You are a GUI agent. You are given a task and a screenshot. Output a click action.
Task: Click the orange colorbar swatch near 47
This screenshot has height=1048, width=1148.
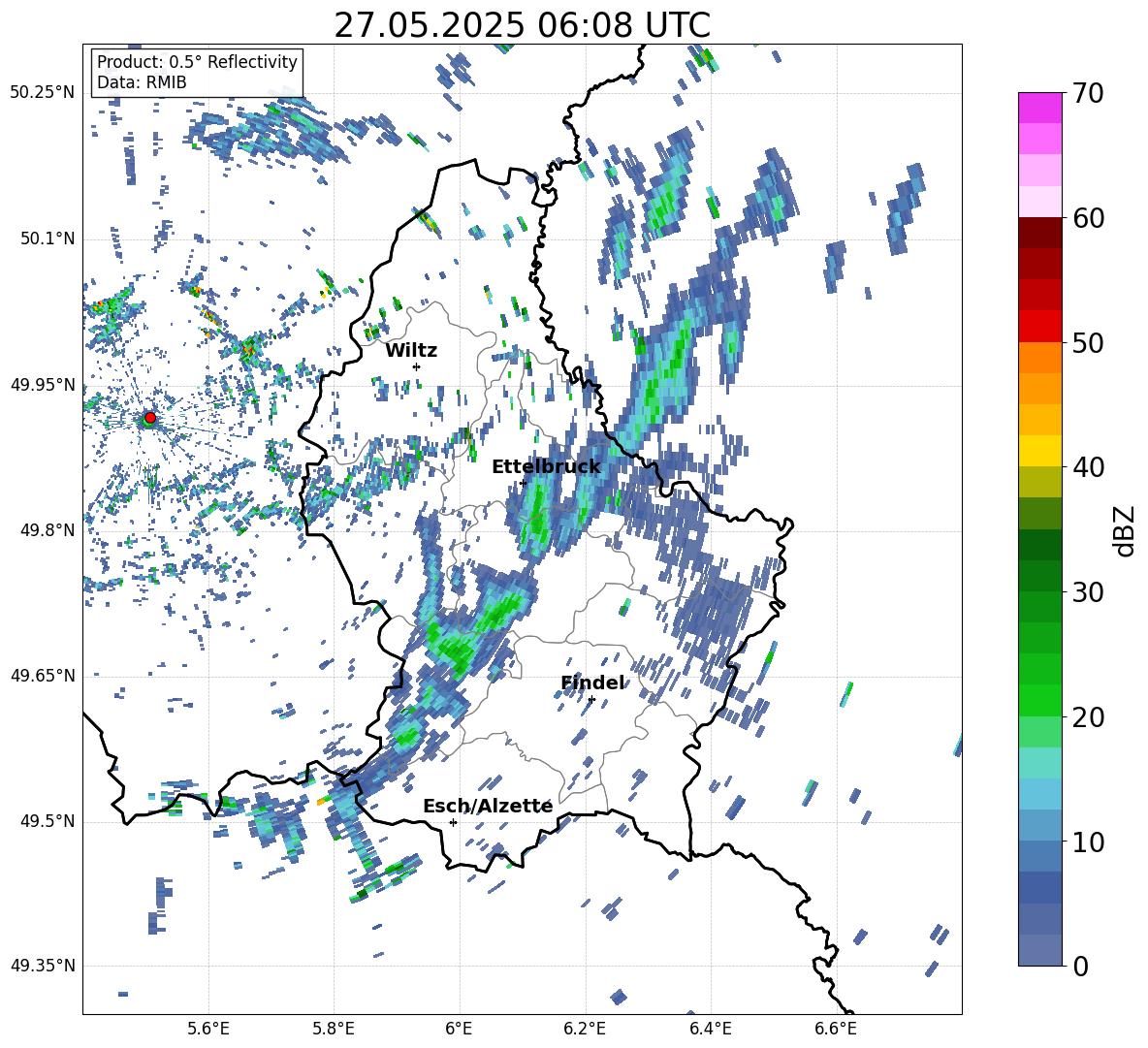tap(1039, 389)
